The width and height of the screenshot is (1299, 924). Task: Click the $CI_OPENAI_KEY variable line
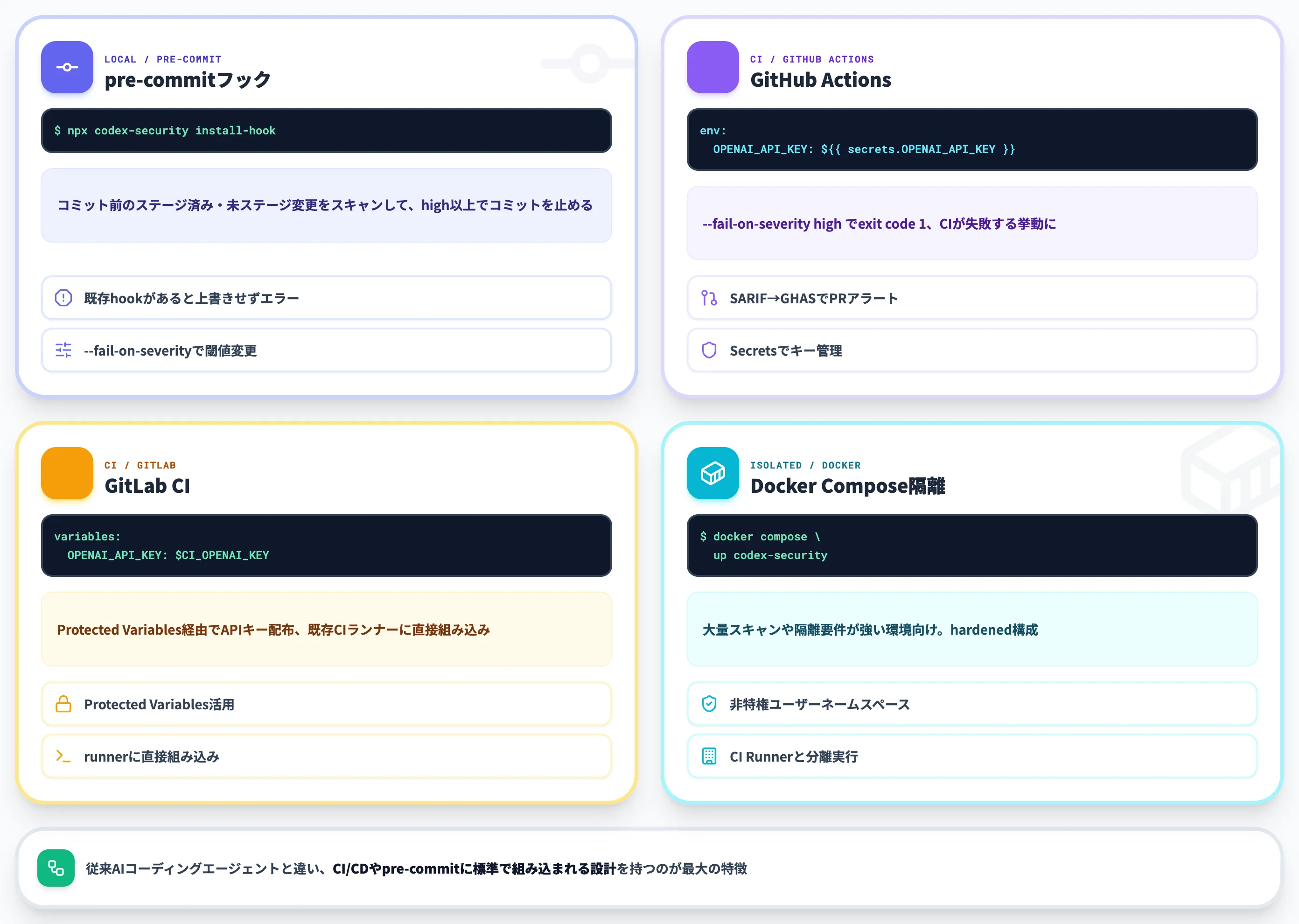click(x=168, y=555)
